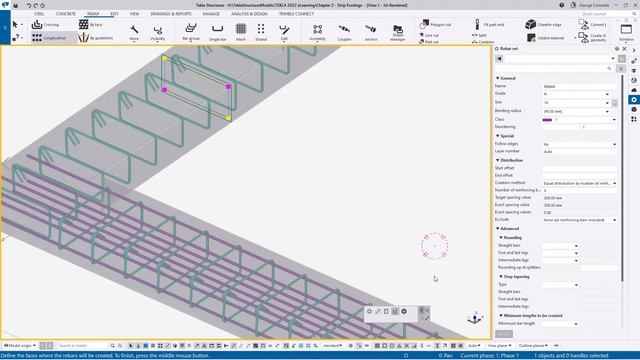Collapse the Rounding subsection

(x=501, y=238)
